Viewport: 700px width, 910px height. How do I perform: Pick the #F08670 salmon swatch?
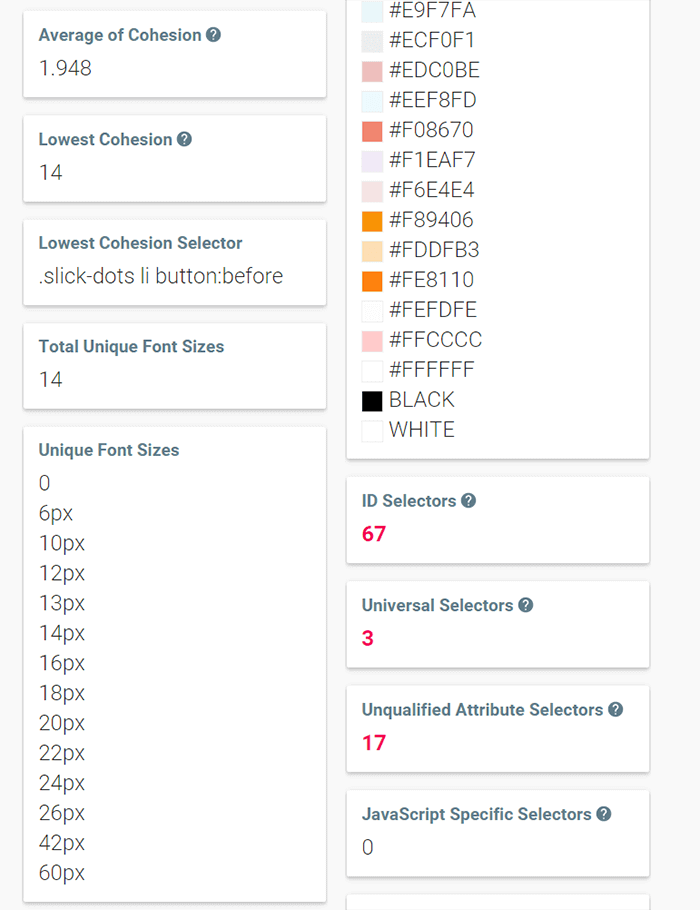point(372,131)
